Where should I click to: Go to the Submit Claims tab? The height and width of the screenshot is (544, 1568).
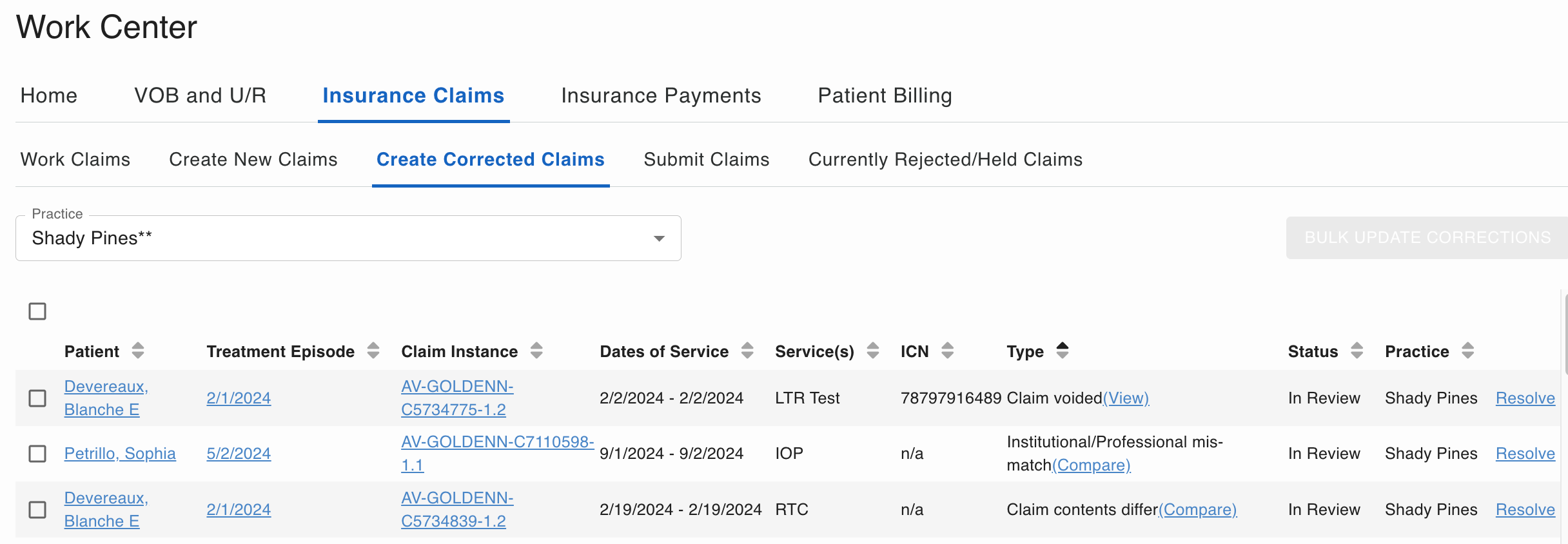point(707,159)
